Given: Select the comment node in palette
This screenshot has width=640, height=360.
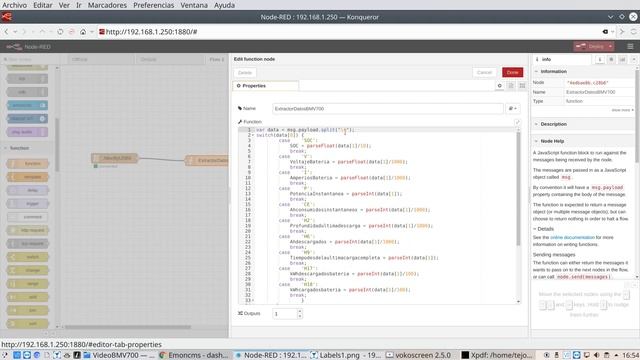Looking at the screenshot, I should click(28, 217).
